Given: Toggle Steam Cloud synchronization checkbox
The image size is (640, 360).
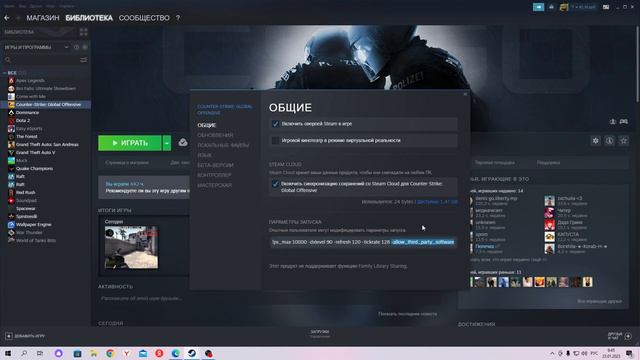Looking at the screenshot, I should click(276, 184).
